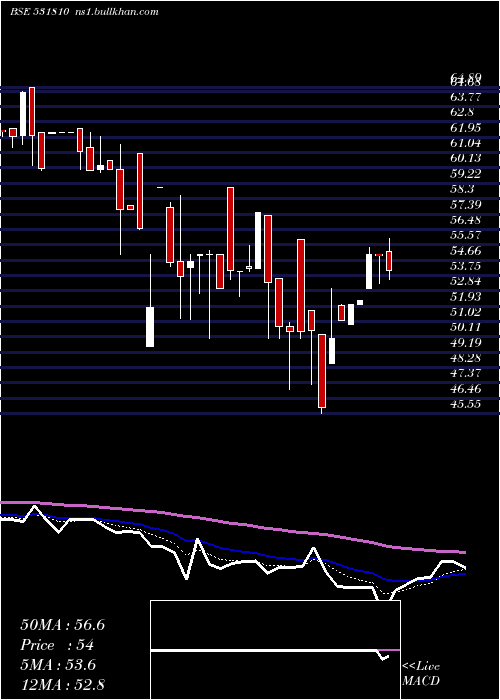Select the 55.57 axis value
Viewport: 500px width, 700px height.
tap(466, 235)
